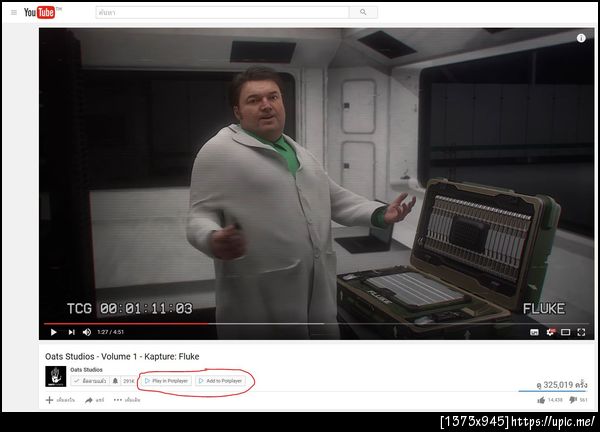Click Play in Potplayer button
Image resolution: width=600 pixels, height=432 pixels.
tap(166, 381)
